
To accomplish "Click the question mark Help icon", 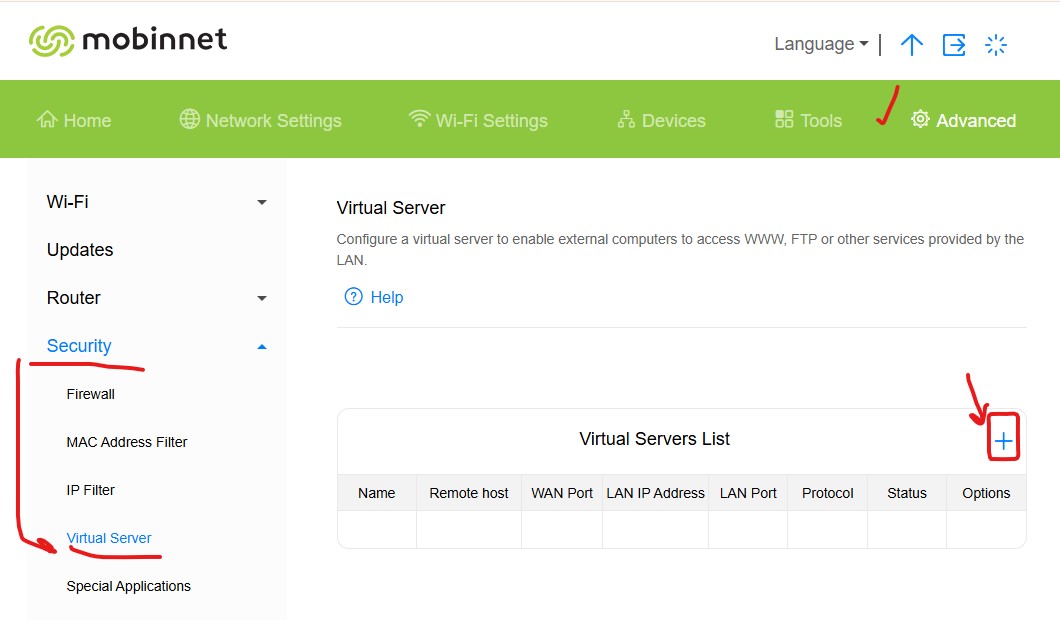I will (x=353, y=297).
